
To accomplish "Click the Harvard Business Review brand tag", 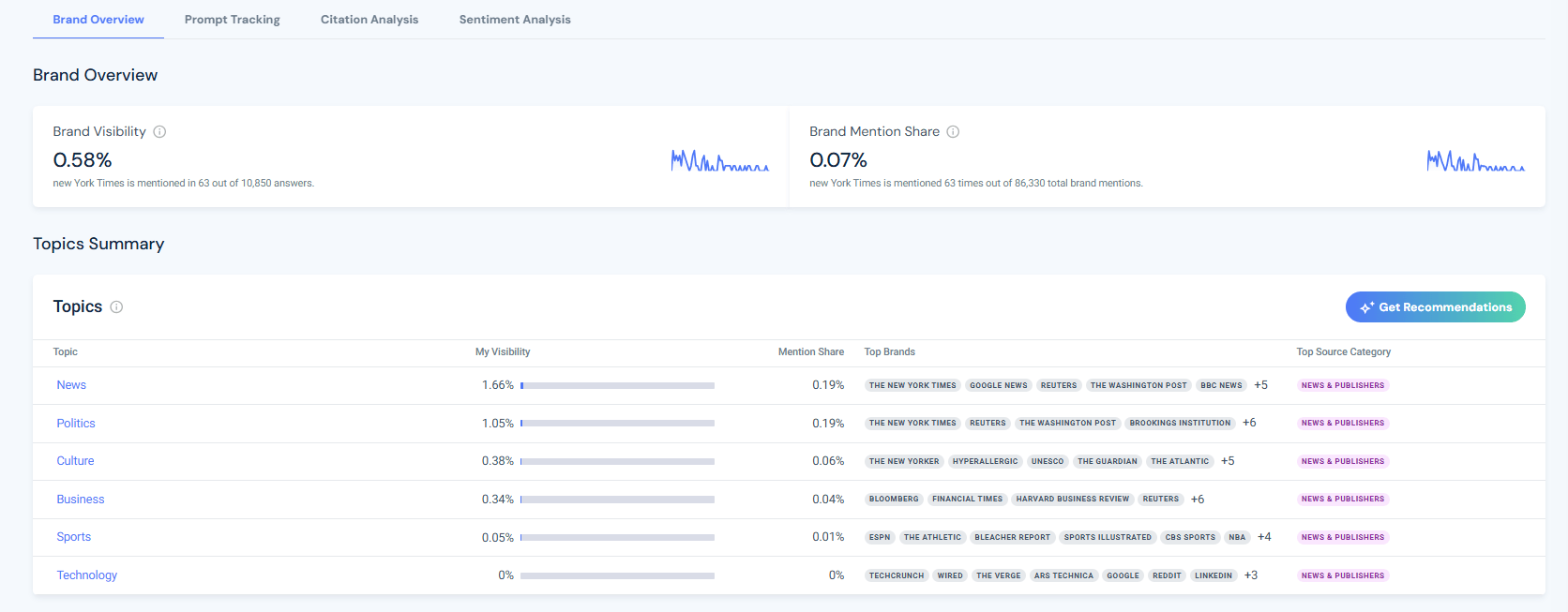I will (x=1073, y=500).
